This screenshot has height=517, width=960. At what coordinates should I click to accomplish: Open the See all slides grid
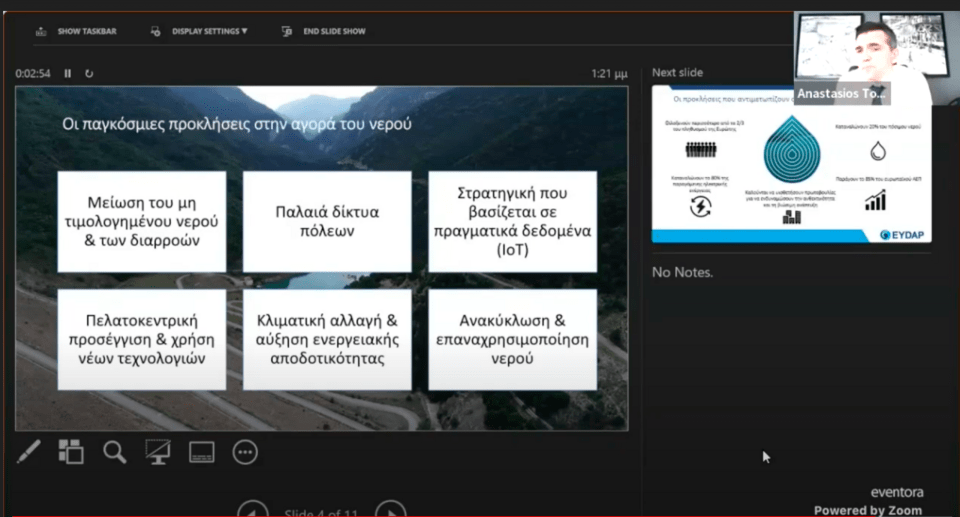tap(71, 452)
